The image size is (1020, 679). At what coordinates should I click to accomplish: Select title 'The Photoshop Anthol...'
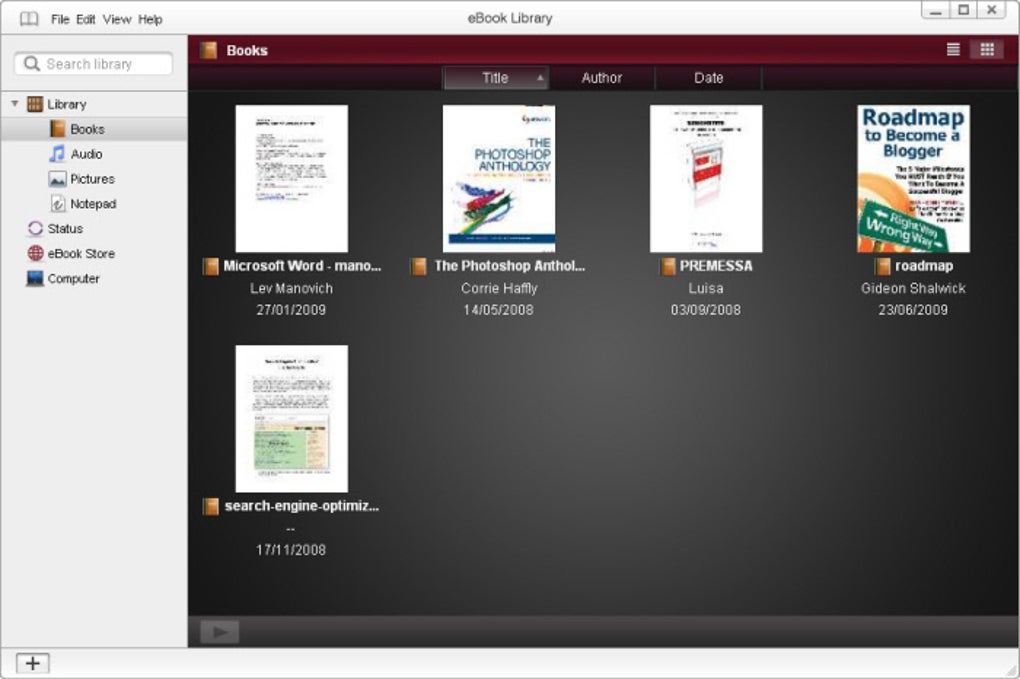[510, 266]
